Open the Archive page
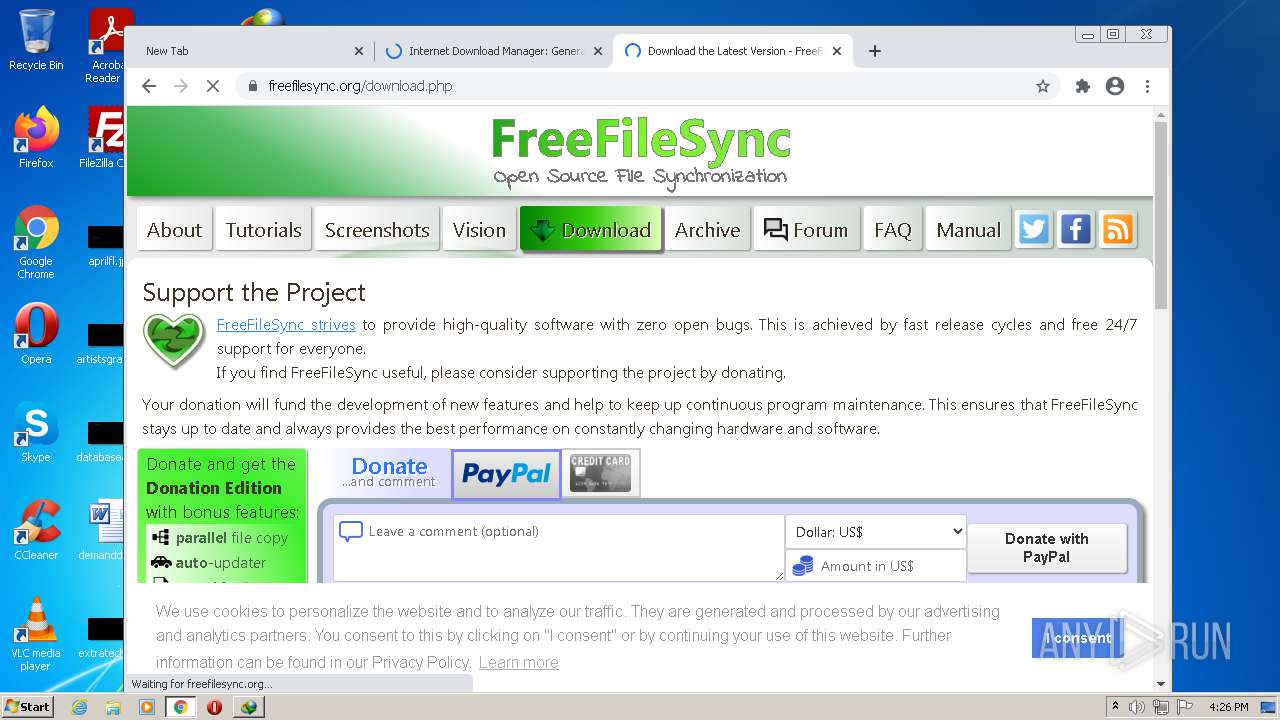 [x=707, y=230]
